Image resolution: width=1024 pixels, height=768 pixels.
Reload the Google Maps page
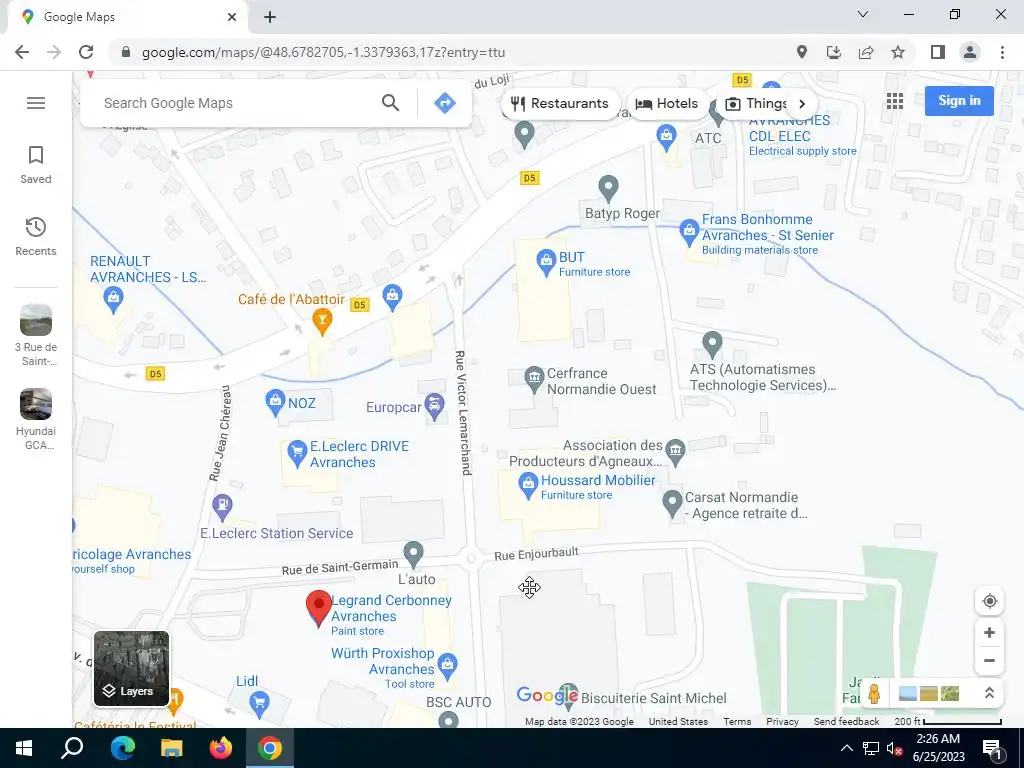(86, 52)
